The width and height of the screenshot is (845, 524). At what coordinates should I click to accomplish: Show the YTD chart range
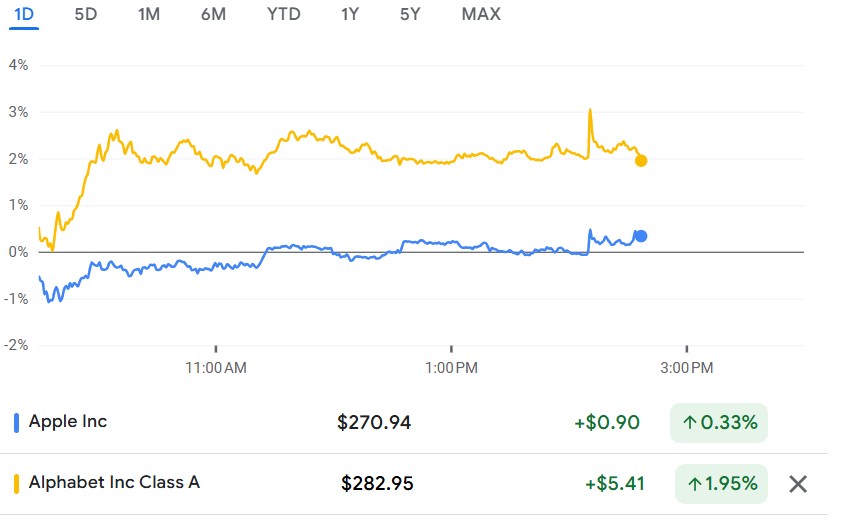pyautogui.click(x=283, y=14)
